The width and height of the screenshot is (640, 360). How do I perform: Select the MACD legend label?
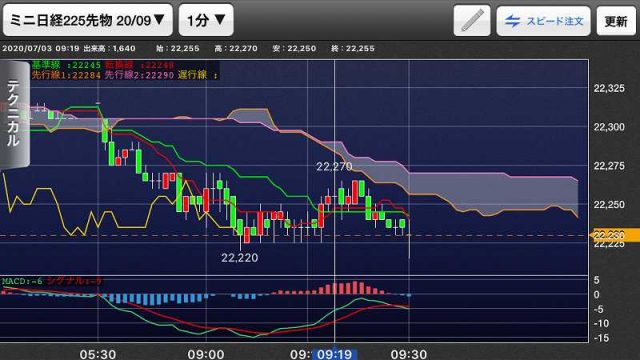[x=22, y=281]
